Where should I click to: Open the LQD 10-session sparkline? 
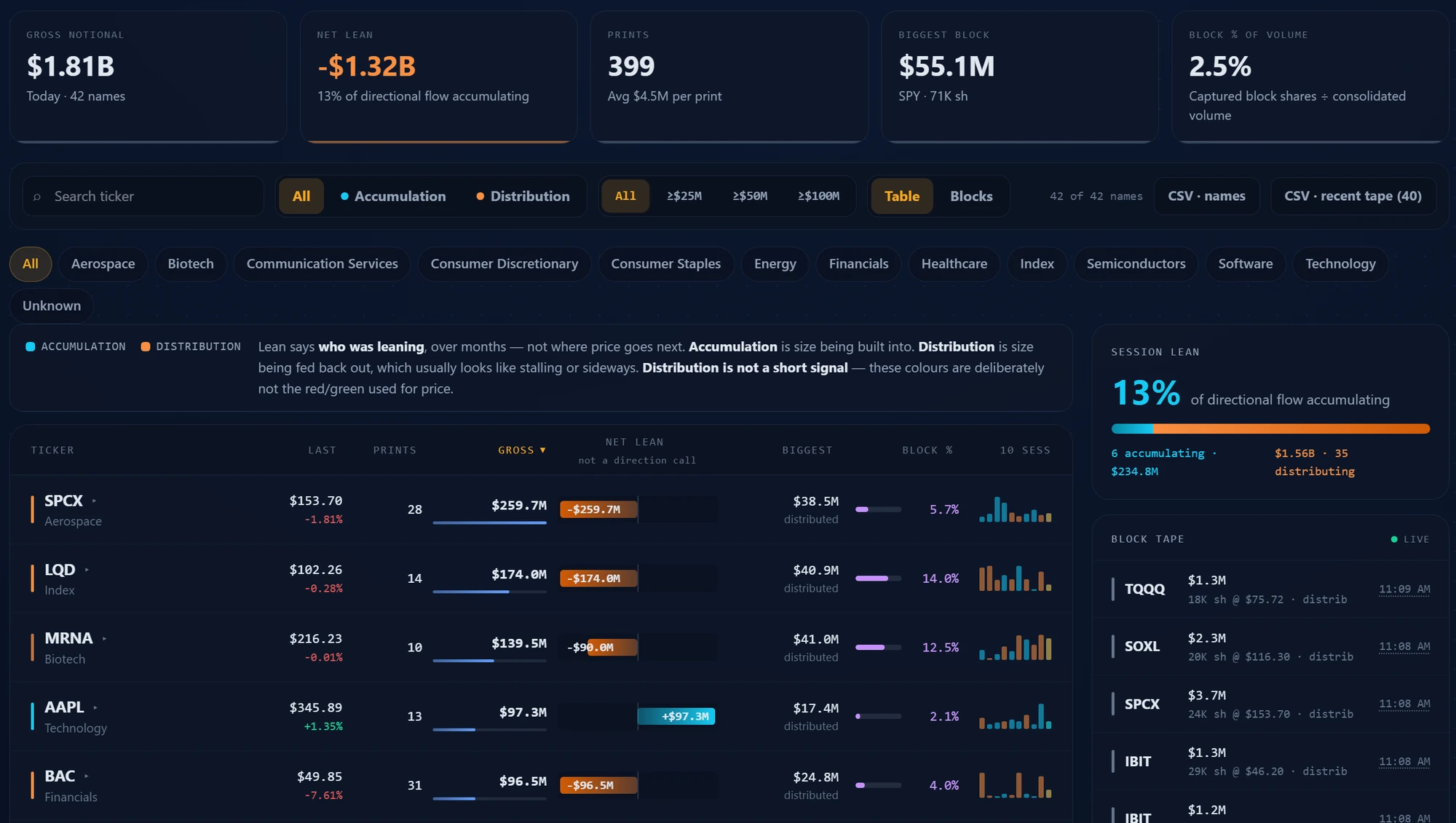[1015, 578]
